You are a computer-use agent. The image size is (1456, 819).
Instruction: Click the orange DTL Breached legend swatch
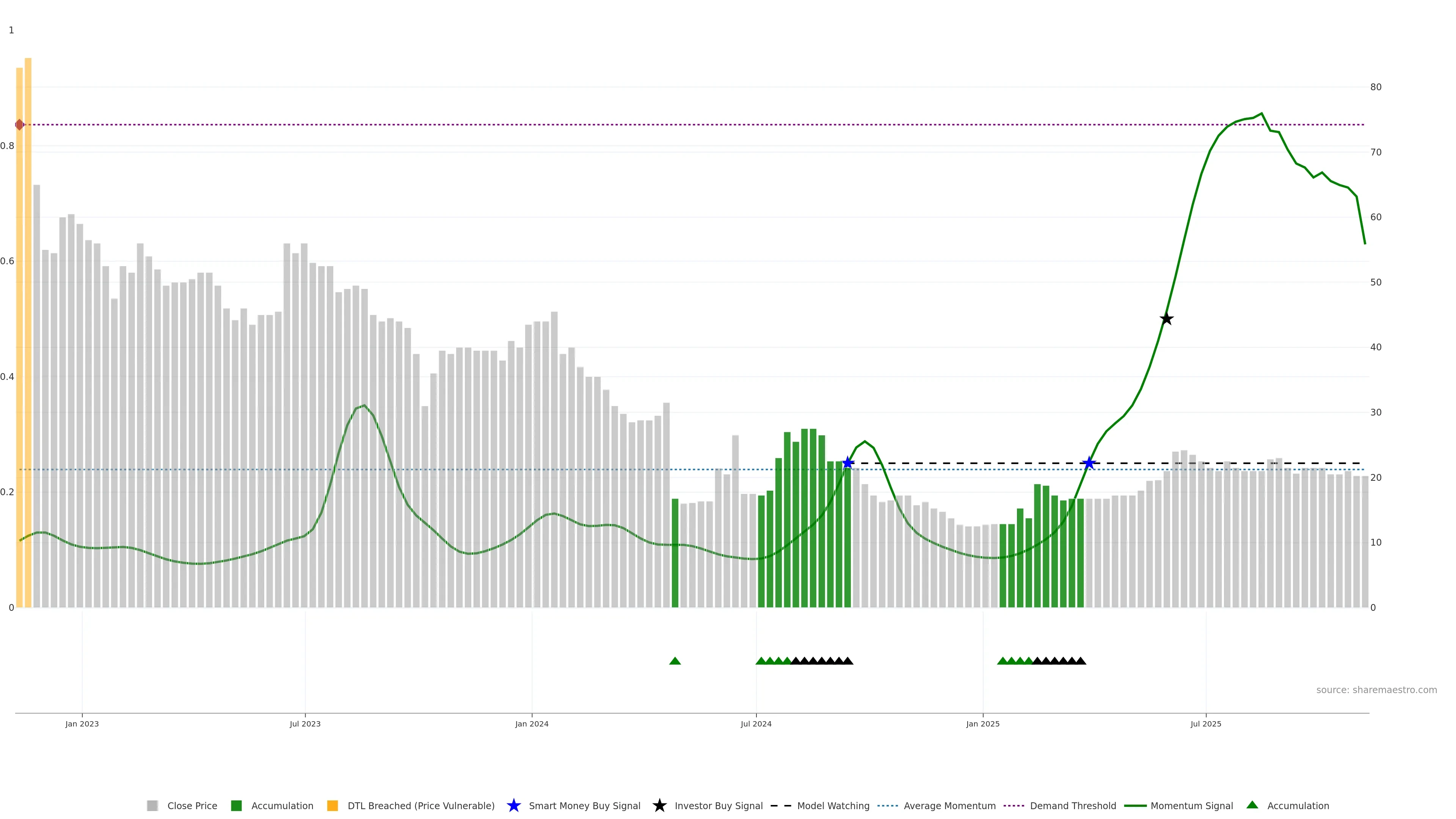click(333, 805)
